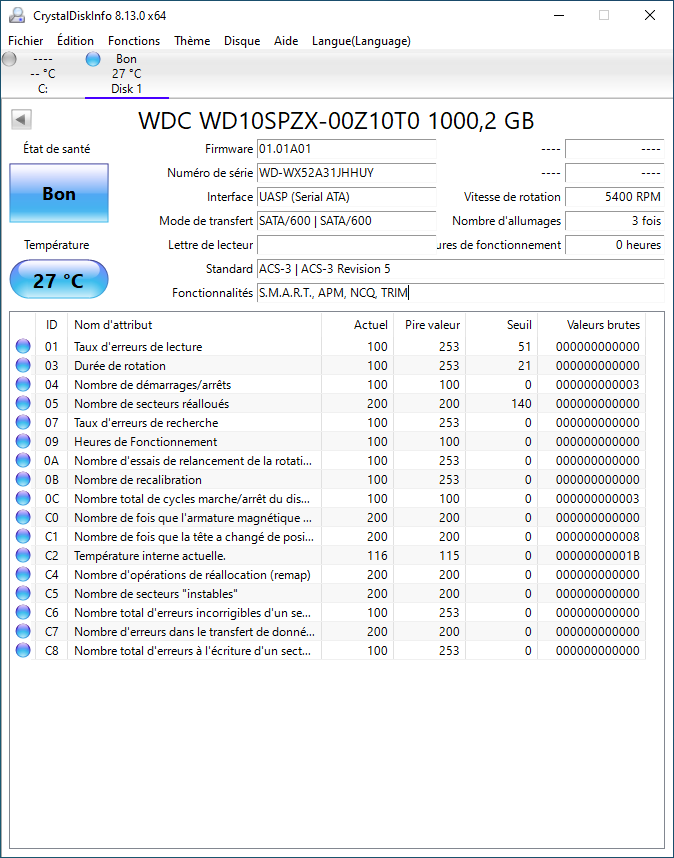
Task: Click the status orb for attribute C0
Action: (23, 518)
